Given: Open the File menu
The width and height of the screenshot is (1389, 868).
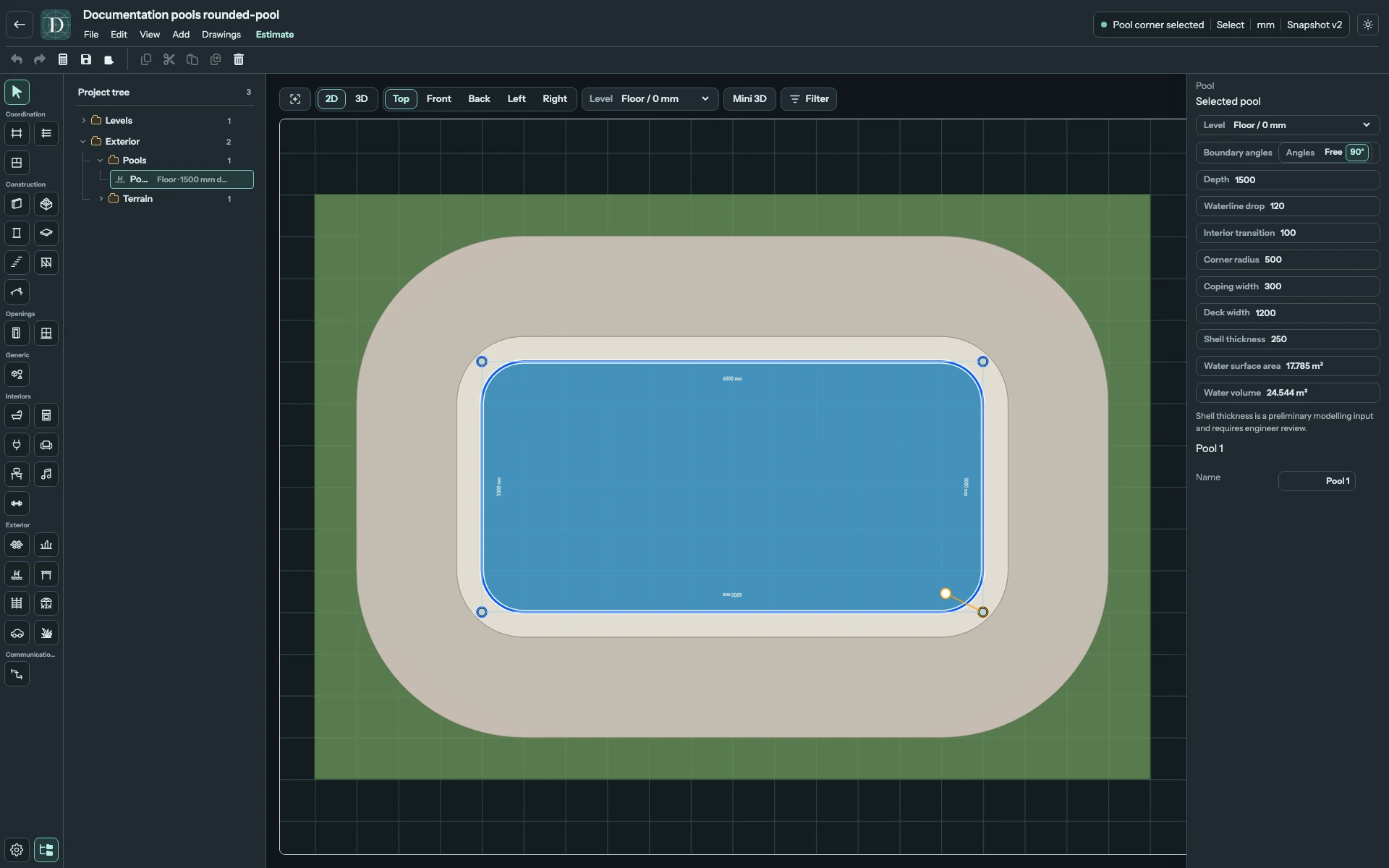Looking at the screenshot, I should (x=91, y=35).
